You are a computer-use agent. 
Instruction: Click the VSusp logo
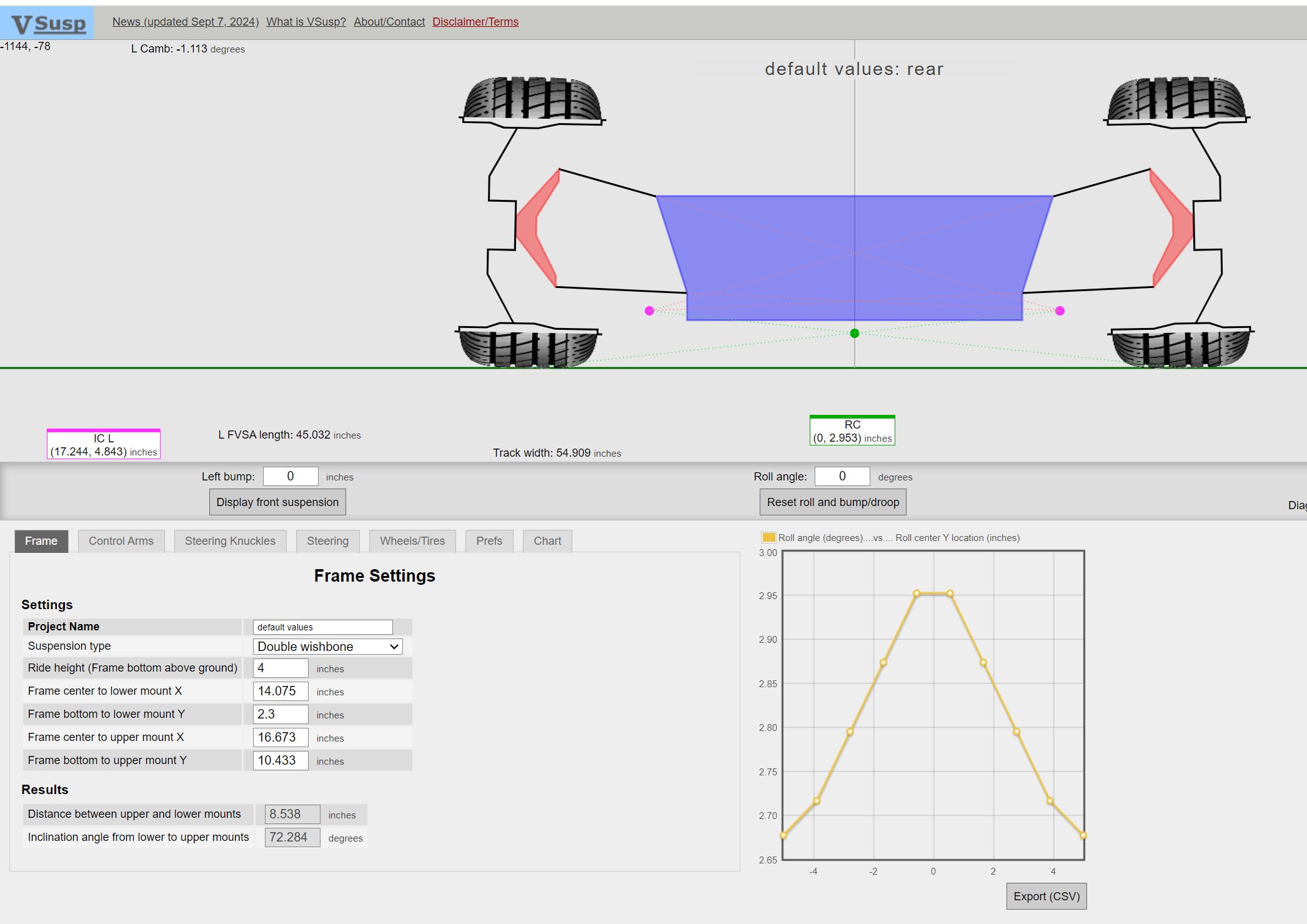click(47, 23)
